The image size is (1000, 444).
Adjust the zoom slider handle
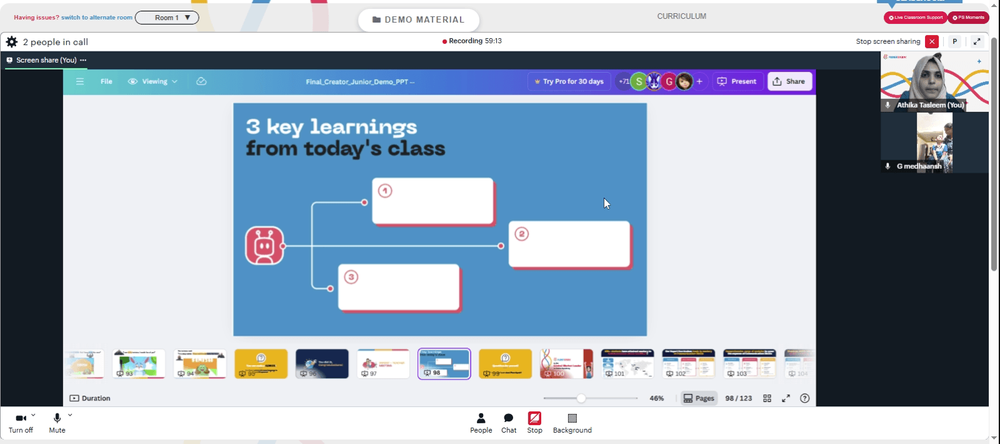pyautogui.click(x=581, y=398)
